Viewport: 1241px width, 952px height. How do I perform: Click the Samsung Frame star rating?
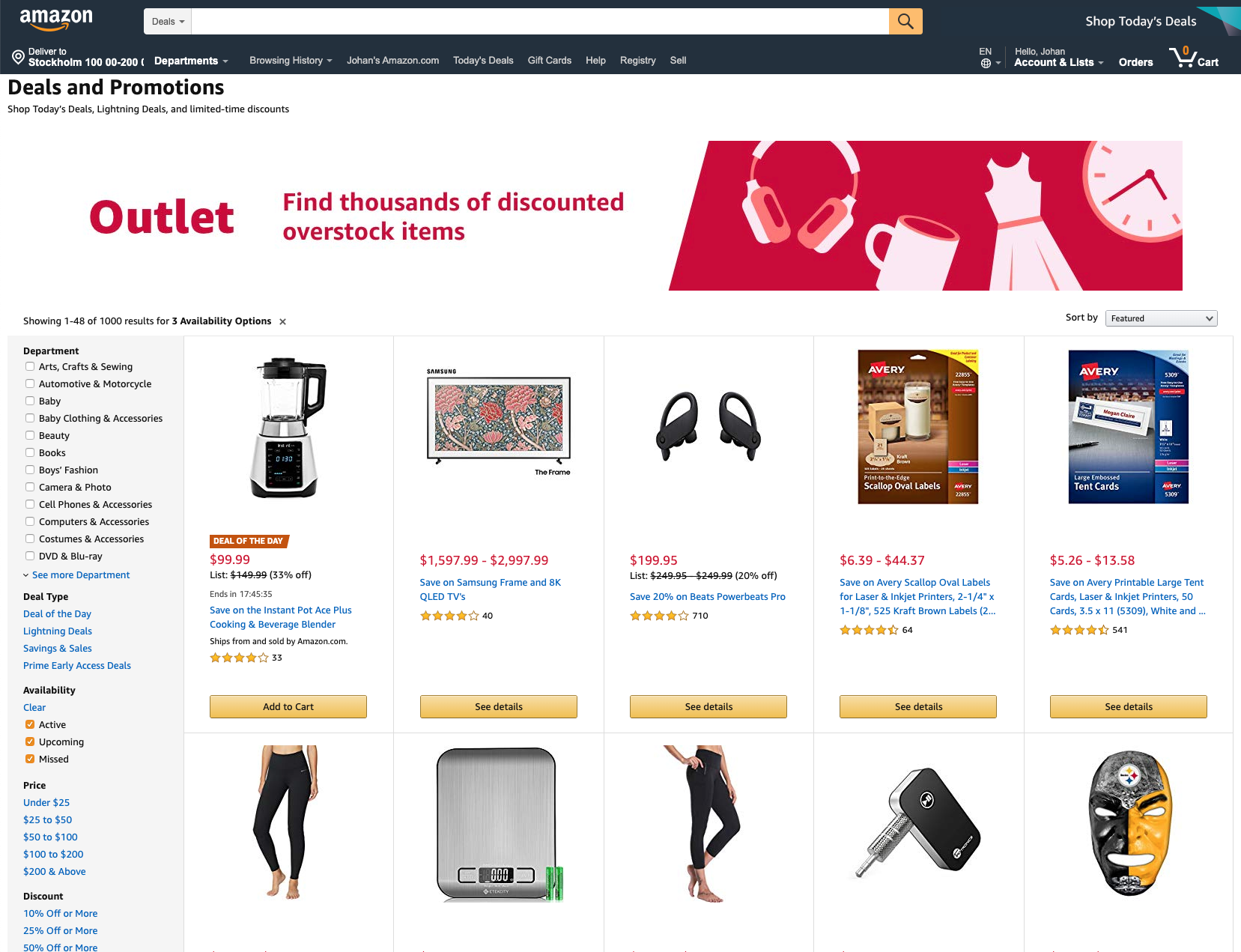(449, 616)
